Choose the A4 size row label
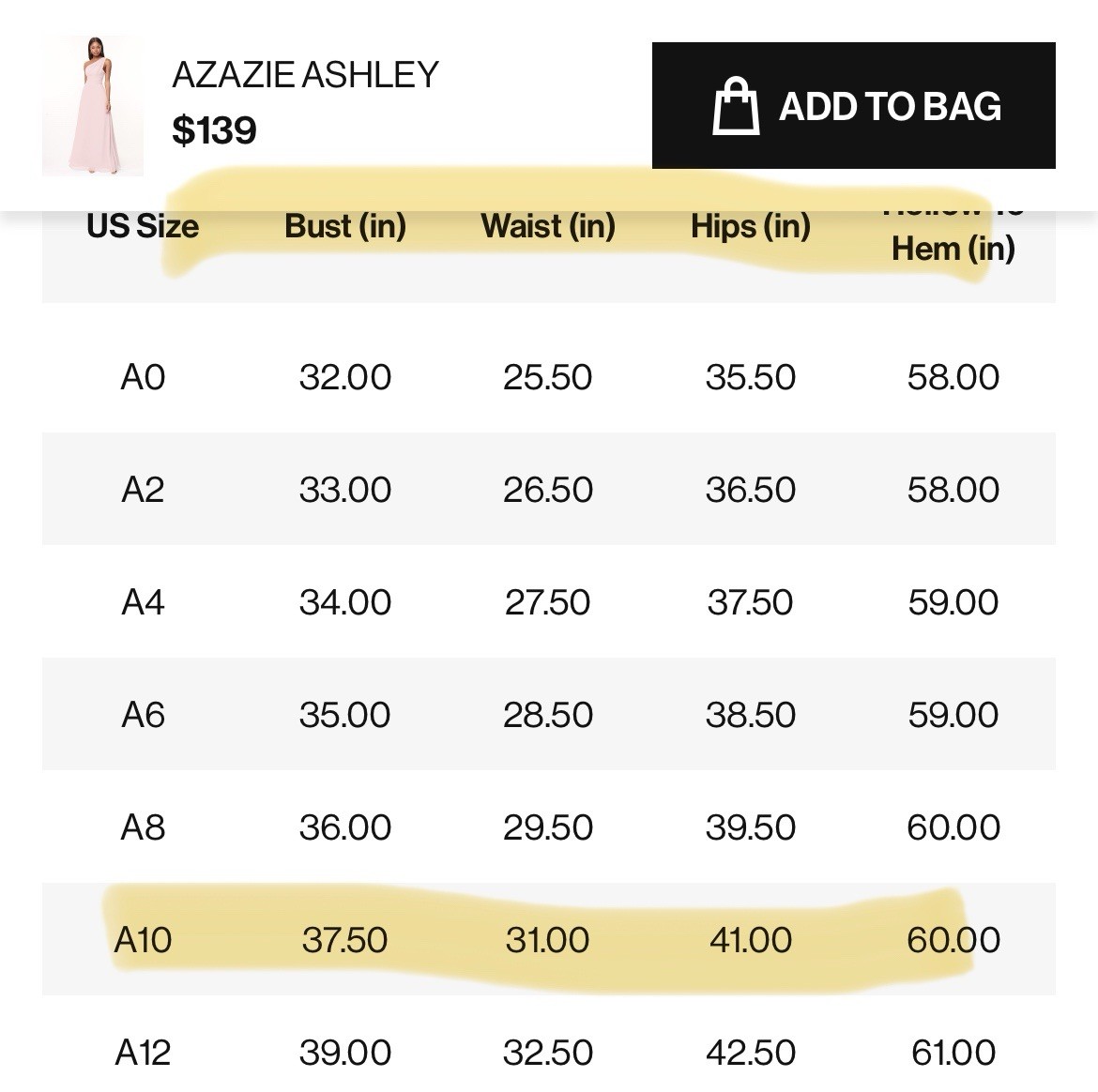Screen dimensions: 1098x1092 tap(143, 602)
